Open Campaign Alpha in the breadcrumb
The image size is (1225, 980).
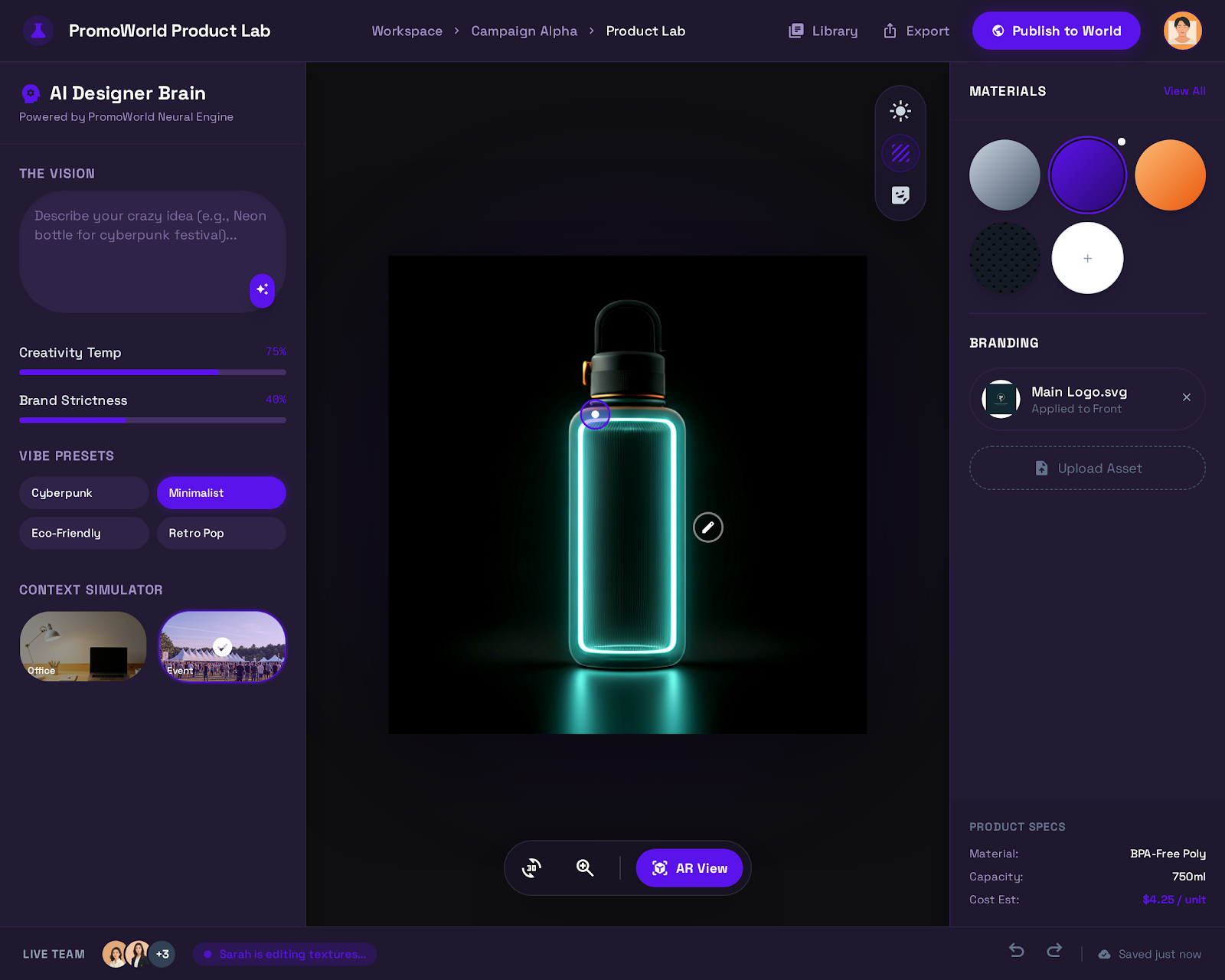coord(524,31)
